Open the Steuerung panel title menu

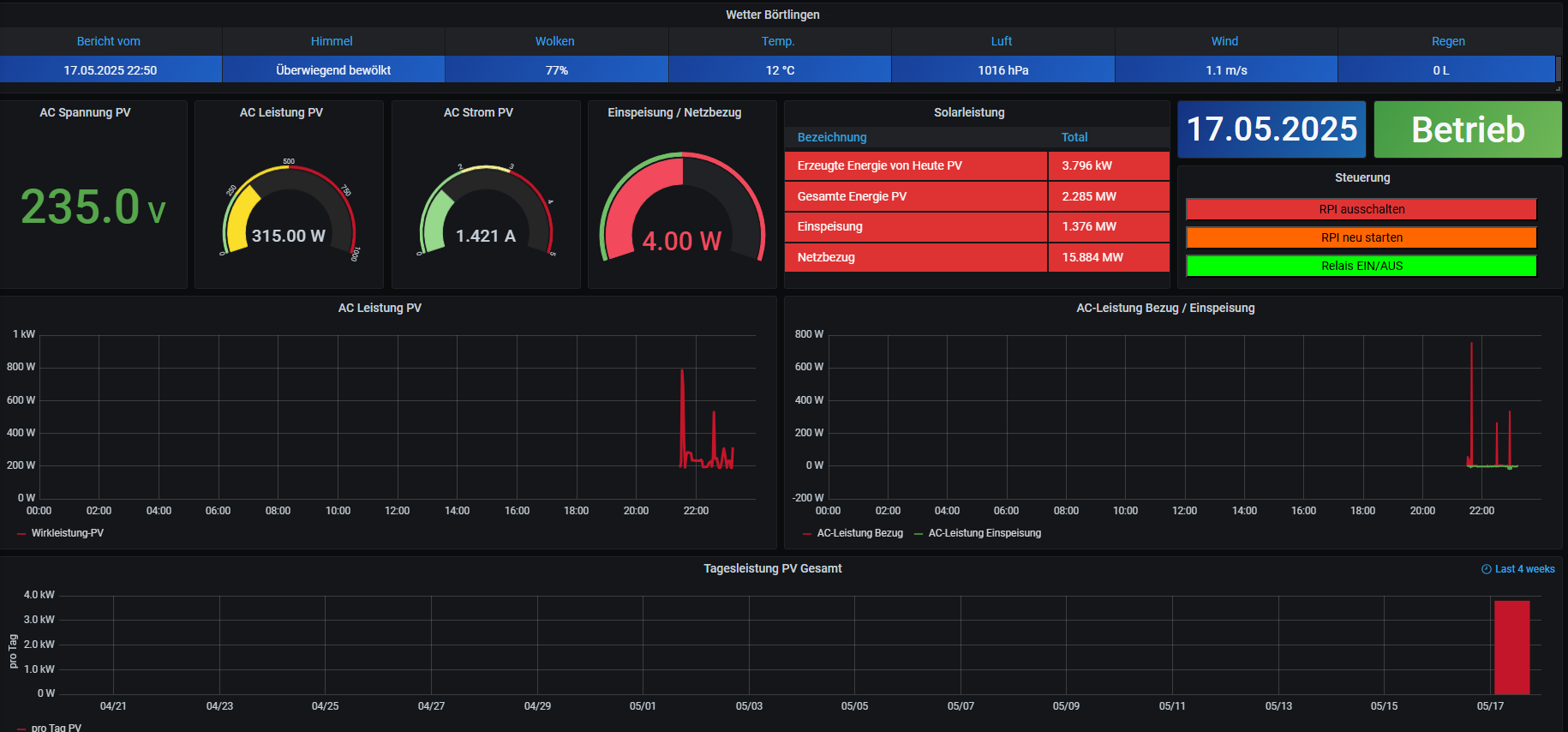click(x=1362, y=177)
